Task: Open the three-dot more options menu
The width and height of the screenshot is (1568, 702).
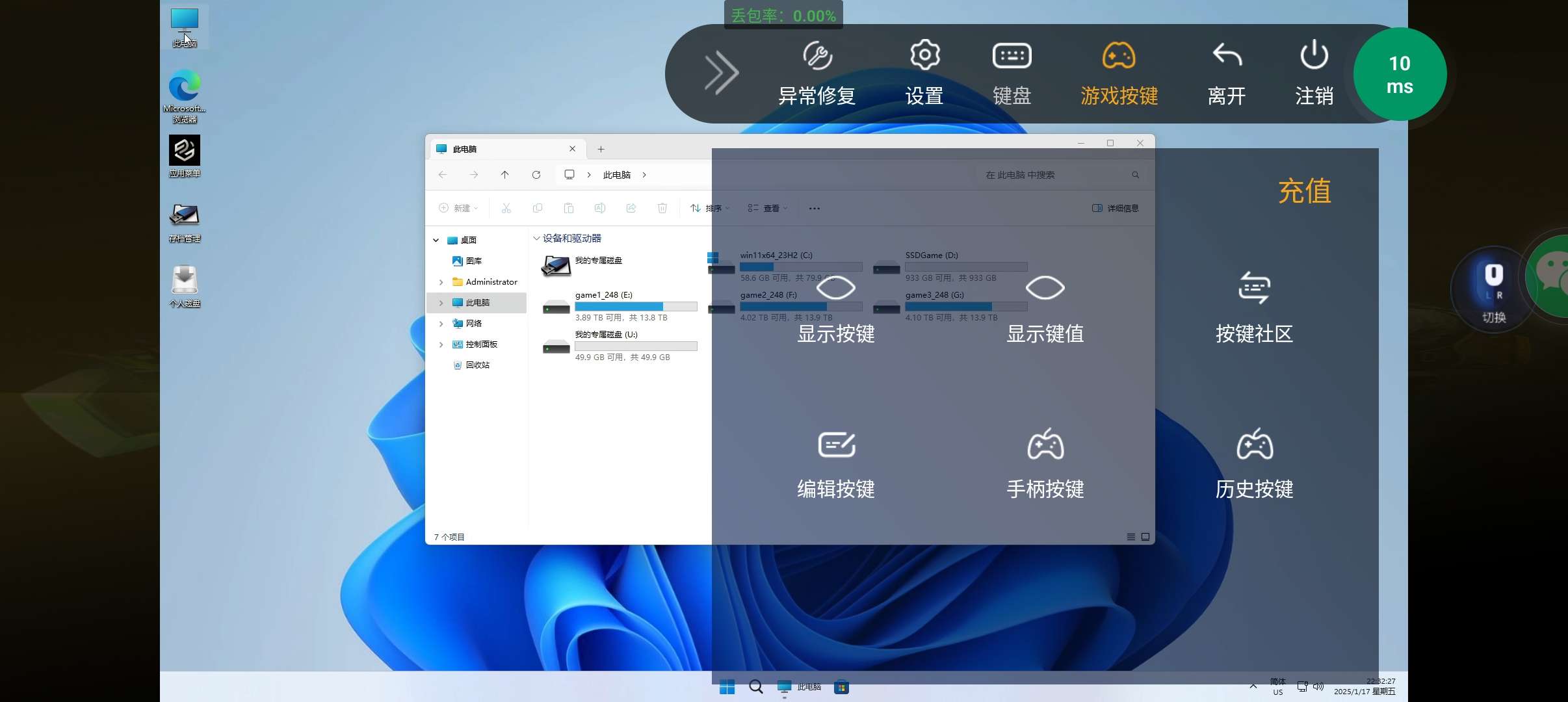Action: pyautogui.click(x=815, y=208)
